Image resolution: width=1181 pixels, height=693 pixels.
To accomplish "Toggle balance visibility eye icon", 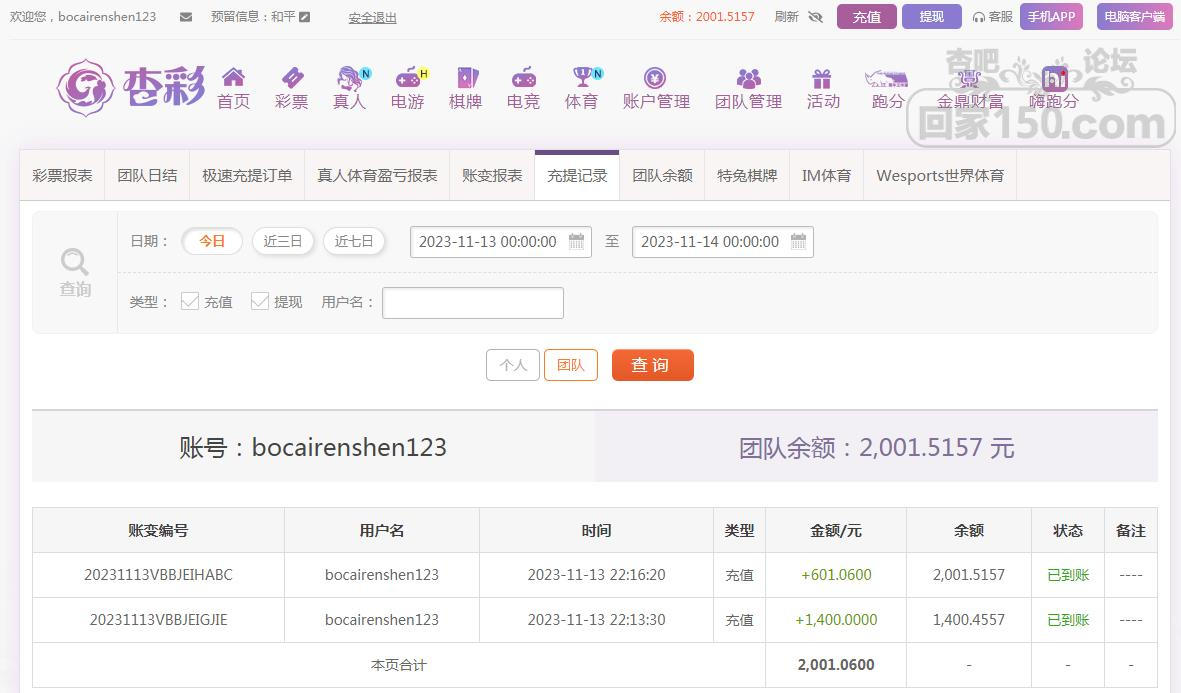I will [815, 17].
